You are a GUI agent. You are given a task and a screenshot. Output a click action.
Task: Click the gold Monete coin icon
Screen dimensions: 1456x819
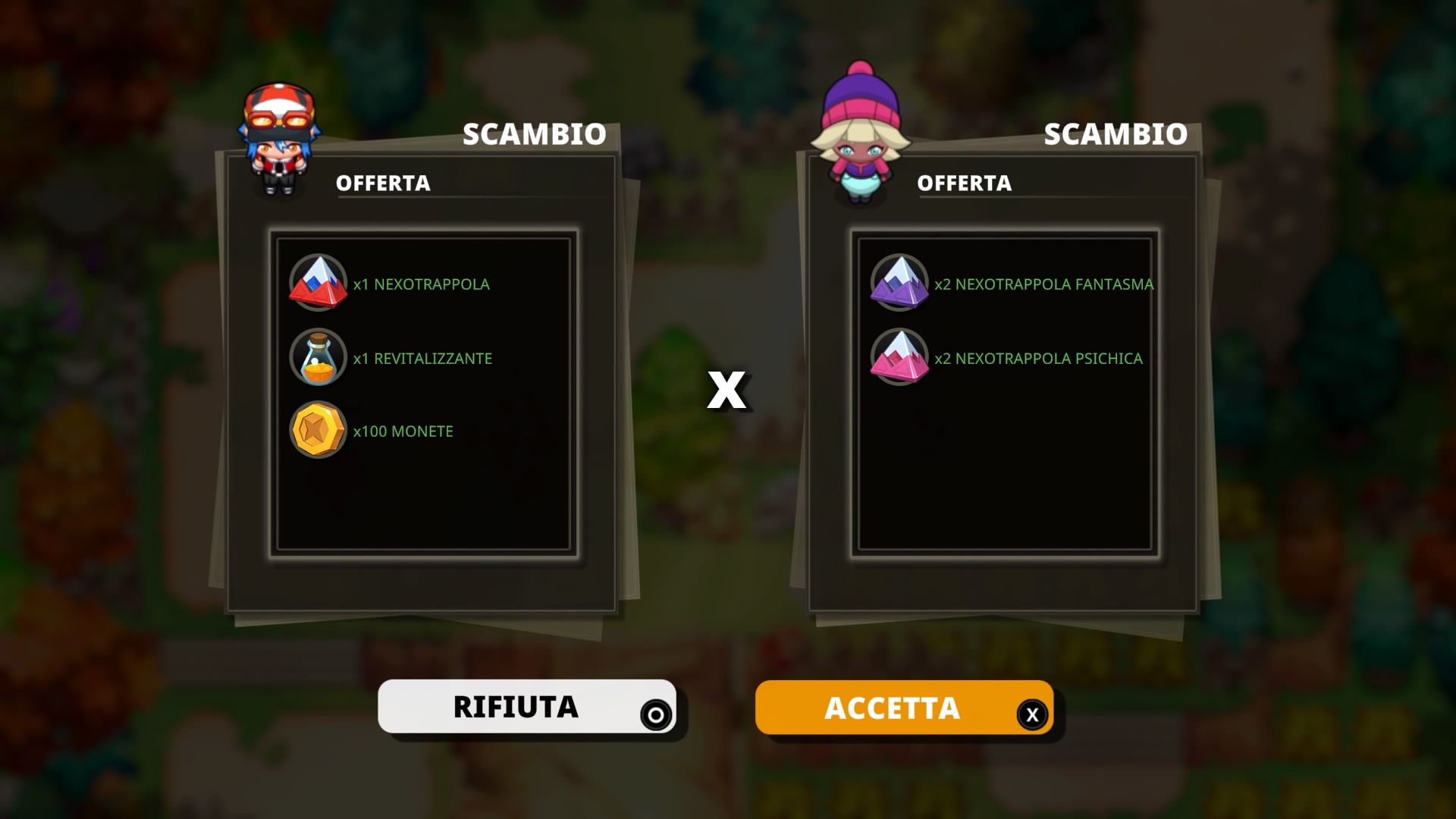tap(318, 430)
